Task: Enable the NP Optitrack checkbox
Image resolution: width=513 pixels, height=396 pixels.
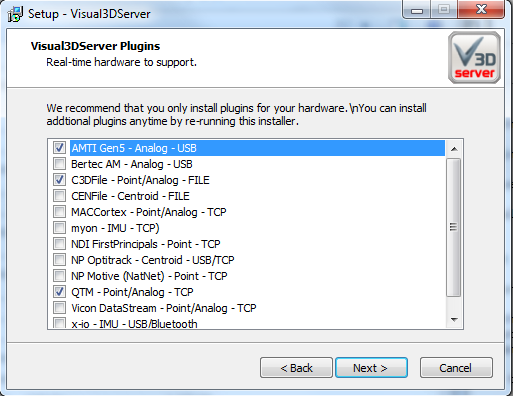Action: click(59, 259)
